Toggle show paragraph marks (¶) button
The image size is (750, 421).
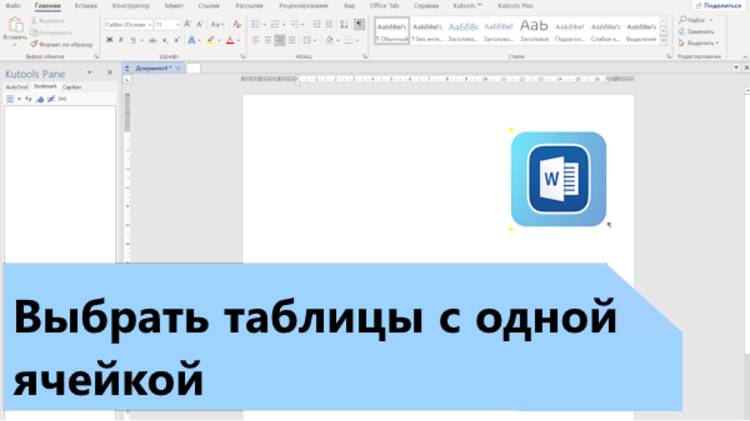tap(360, 24)
